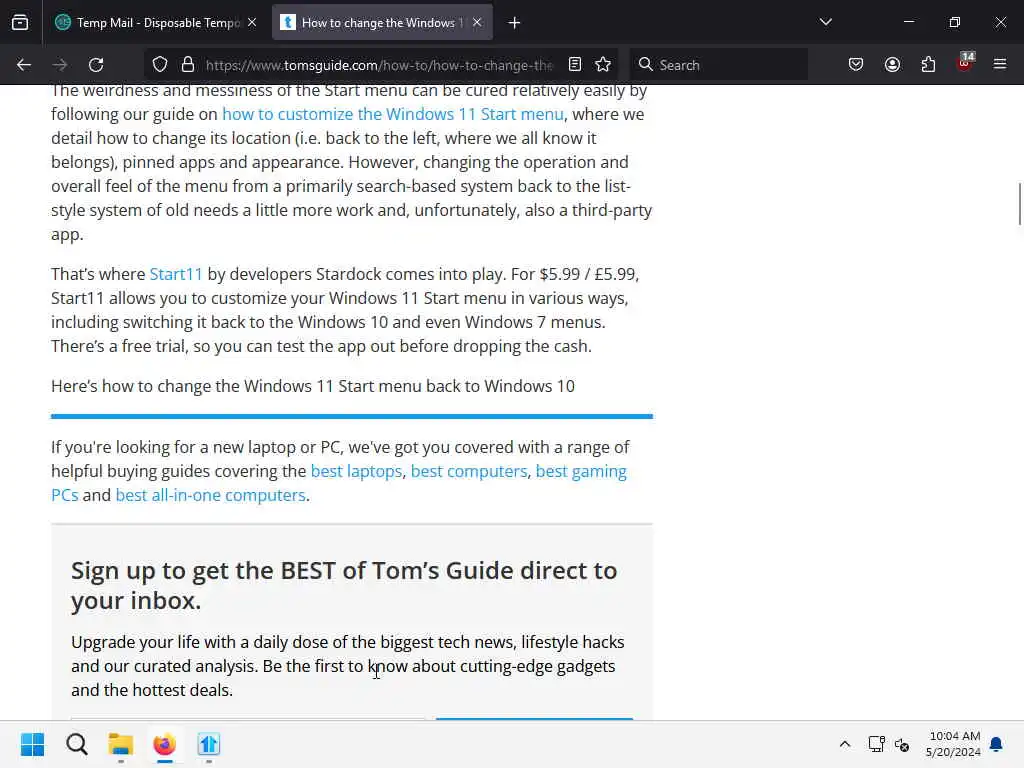Screen dimensions: 1024x768
Task: Open the blue arrow app in taskbar
Action: click(209, 744)
